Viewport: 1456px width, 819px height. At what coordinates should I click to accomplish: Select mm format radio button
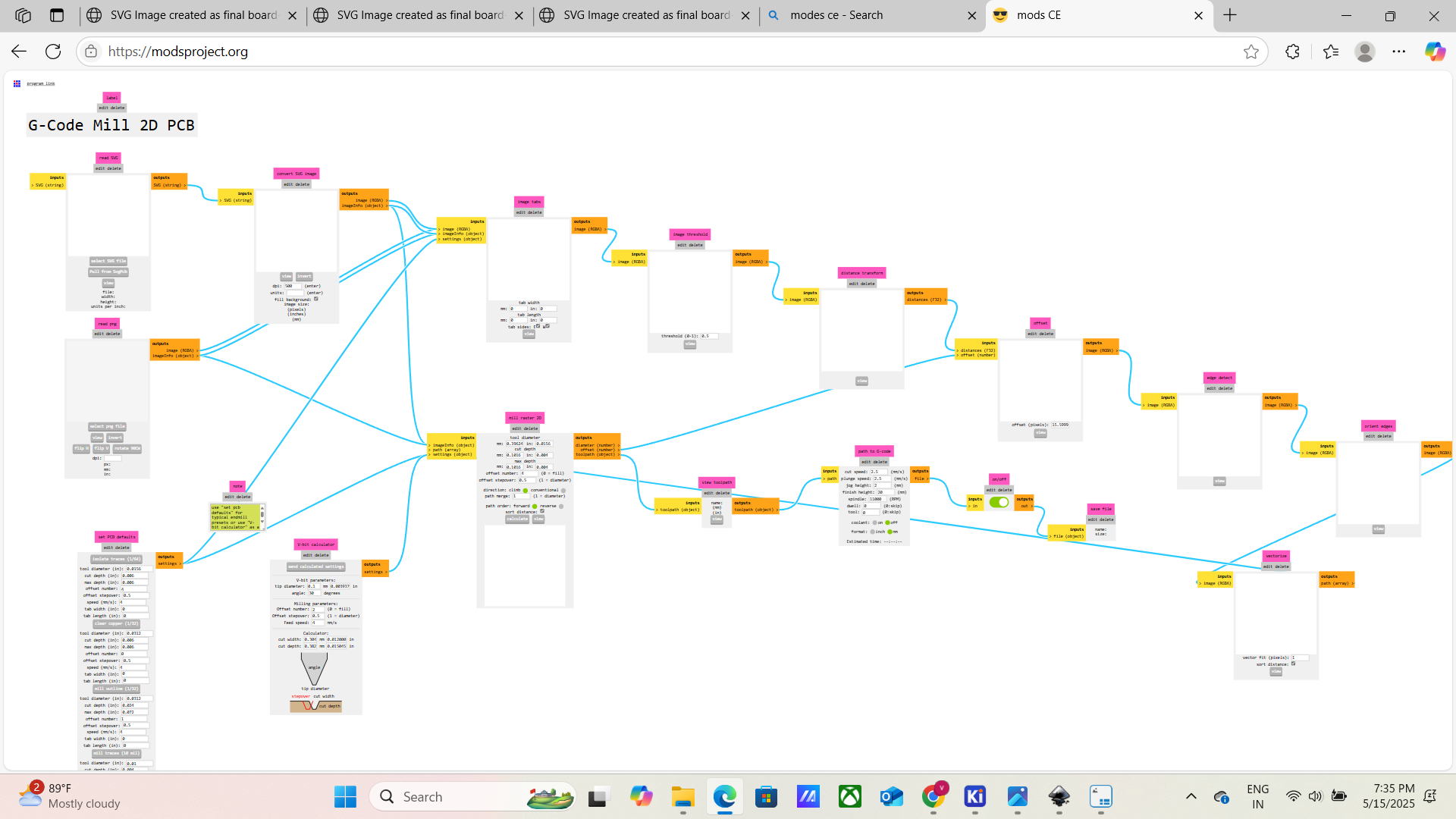coord(890,532)
